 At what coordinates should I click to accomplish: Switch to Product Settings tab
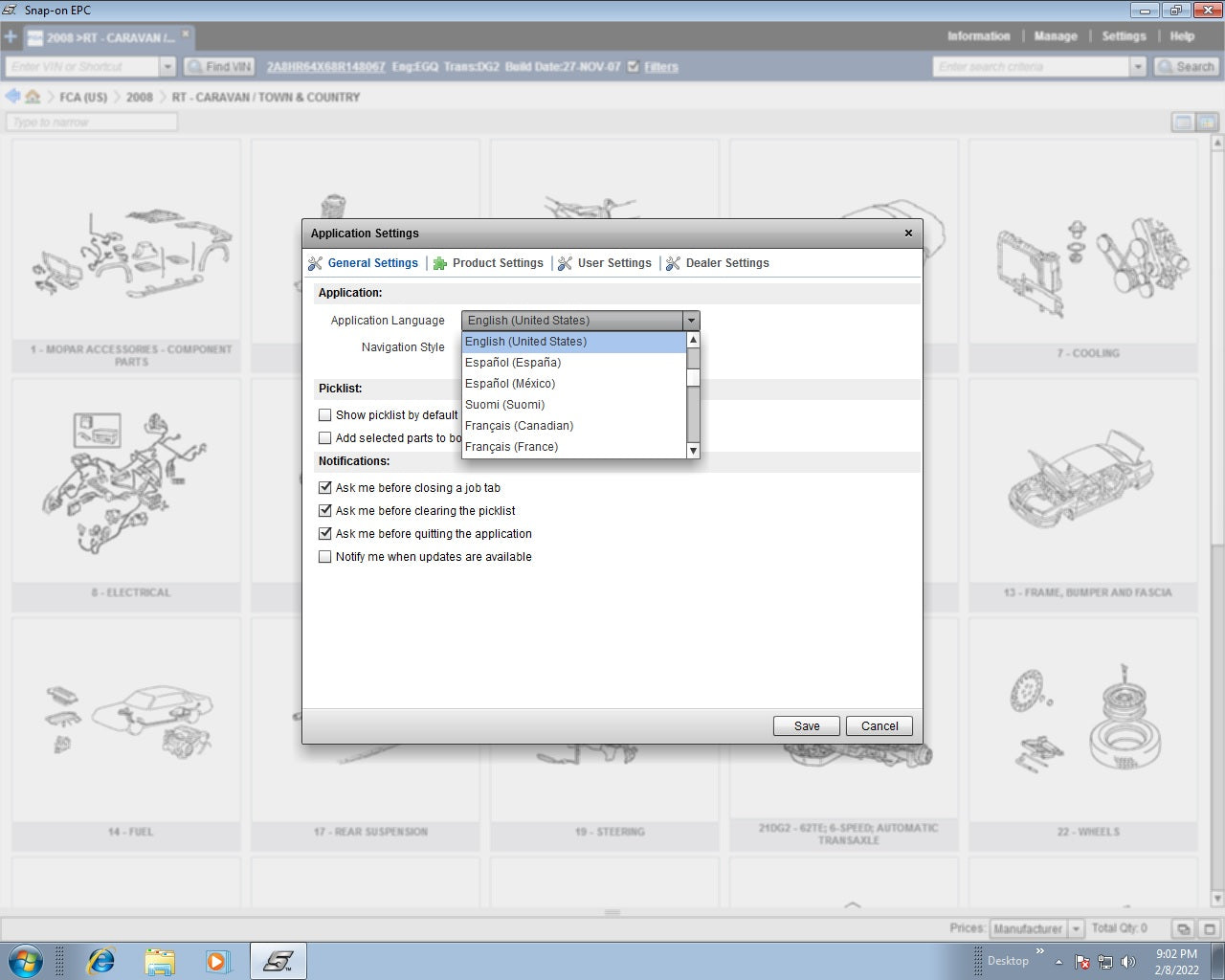pyautogui.click(x=498, y=263)
